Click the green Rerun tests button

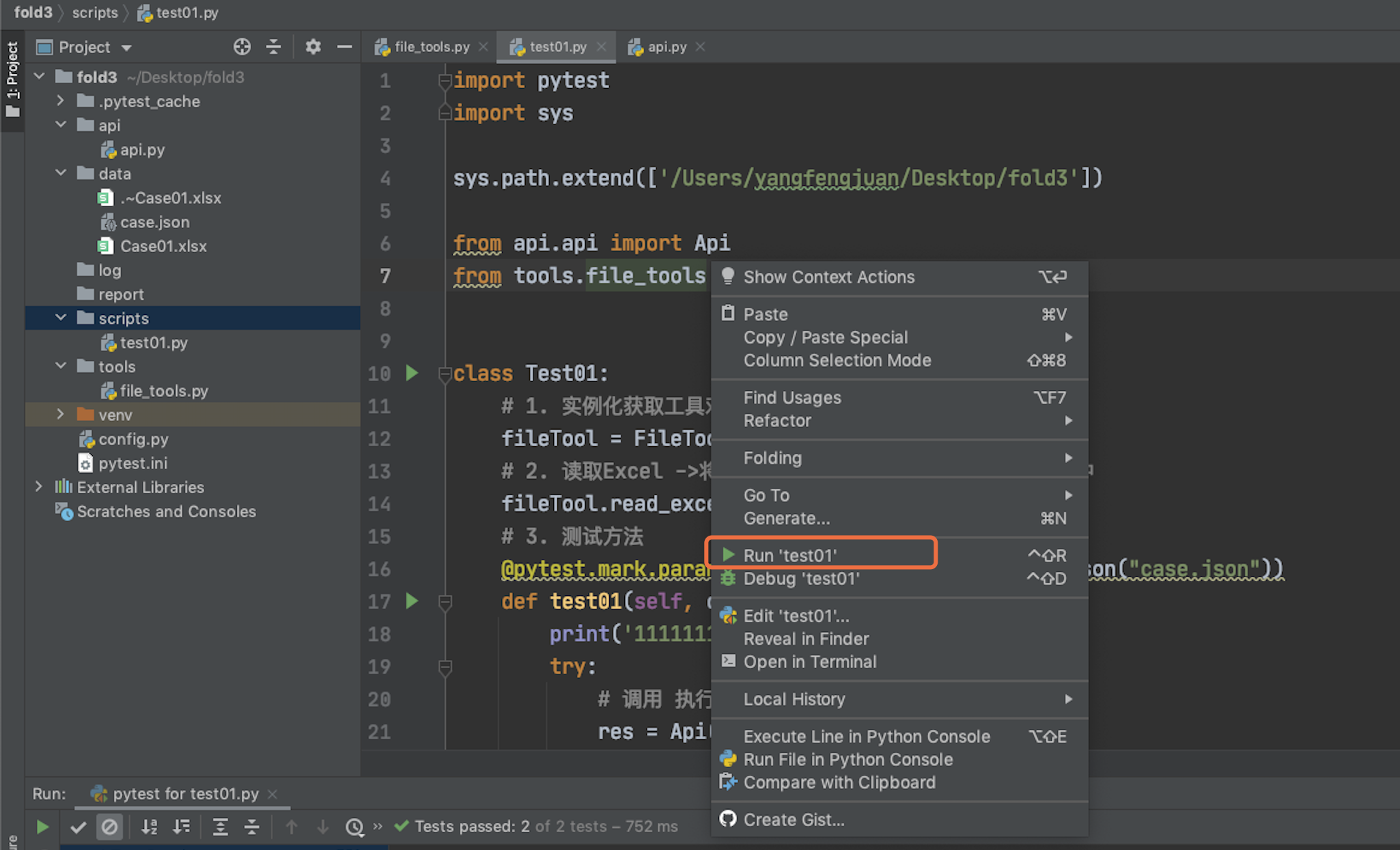[42, 827]
